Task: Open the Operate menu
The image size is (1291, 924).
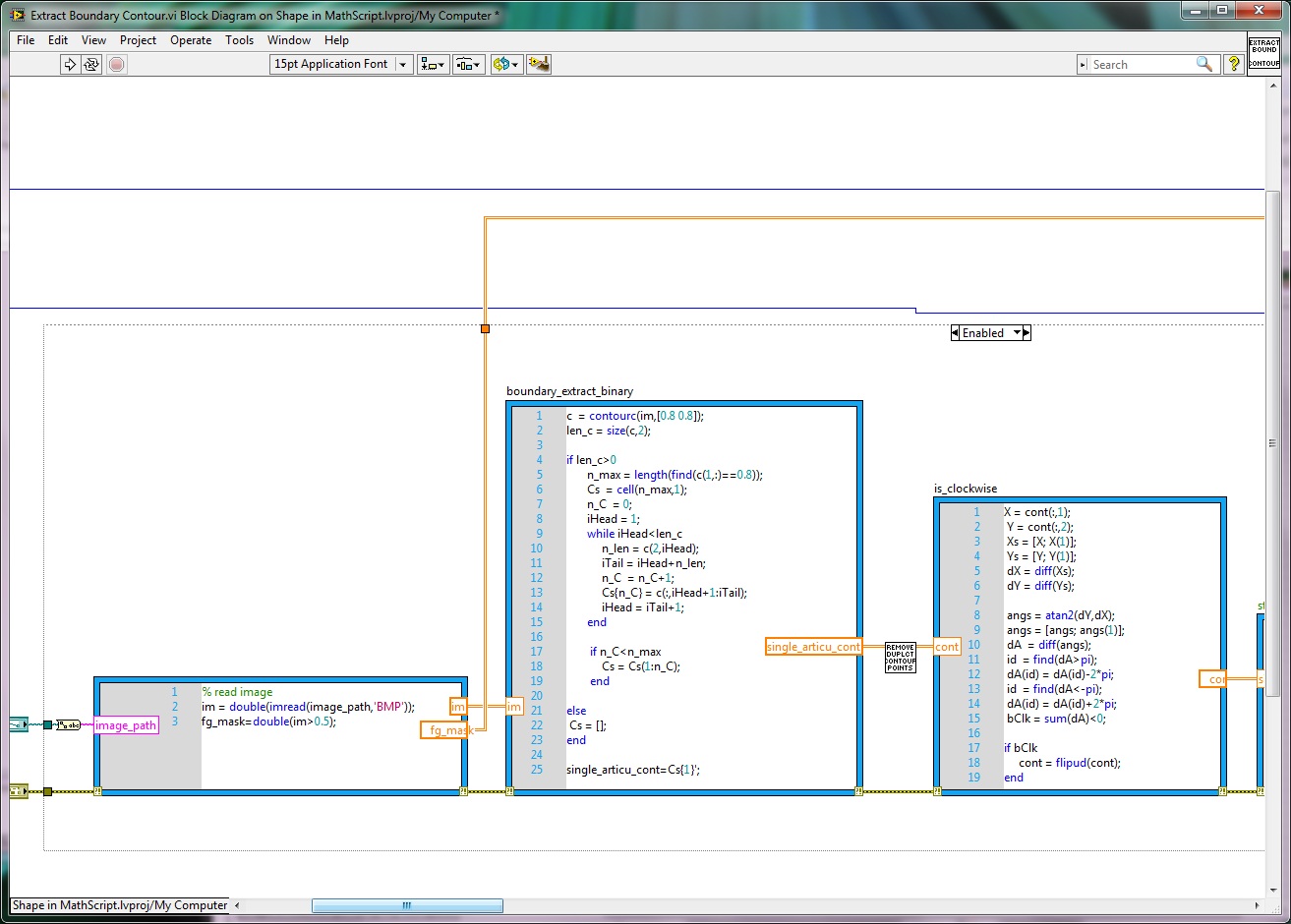Action: coord(191,40)
